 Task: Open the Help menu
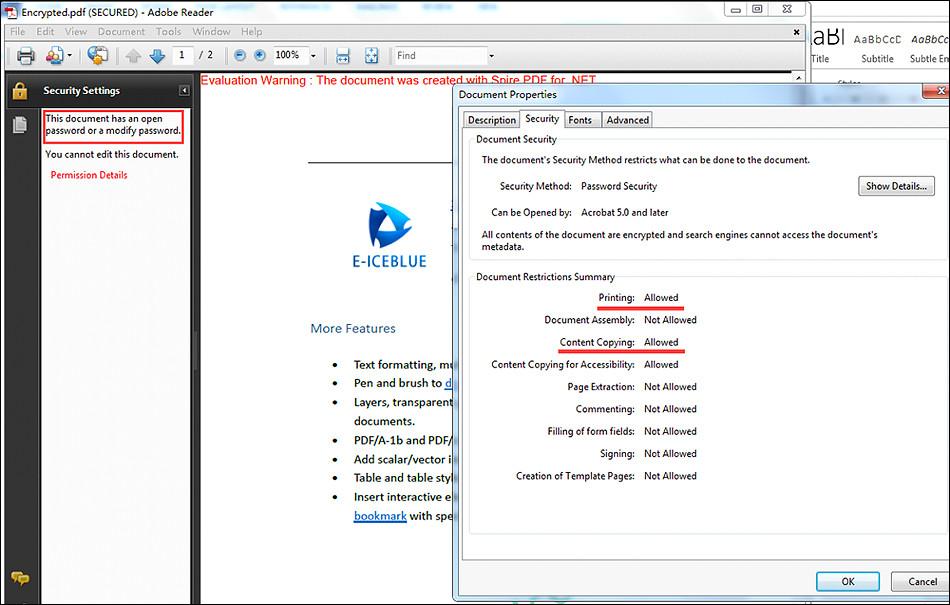[x=251, y=31]
